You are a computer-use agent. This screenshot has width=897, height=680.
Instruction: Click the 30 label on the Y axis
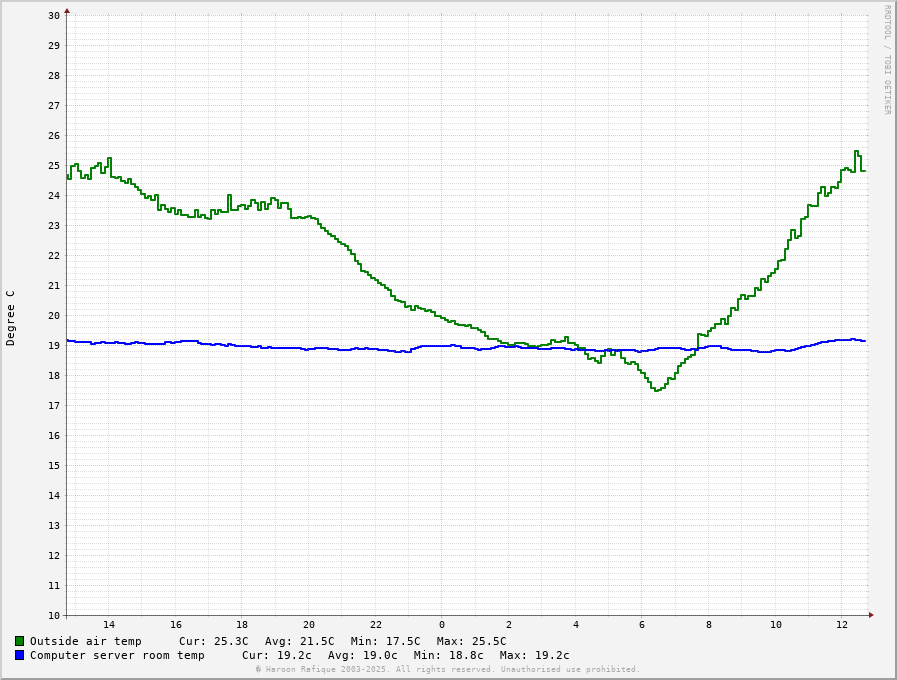54,16
